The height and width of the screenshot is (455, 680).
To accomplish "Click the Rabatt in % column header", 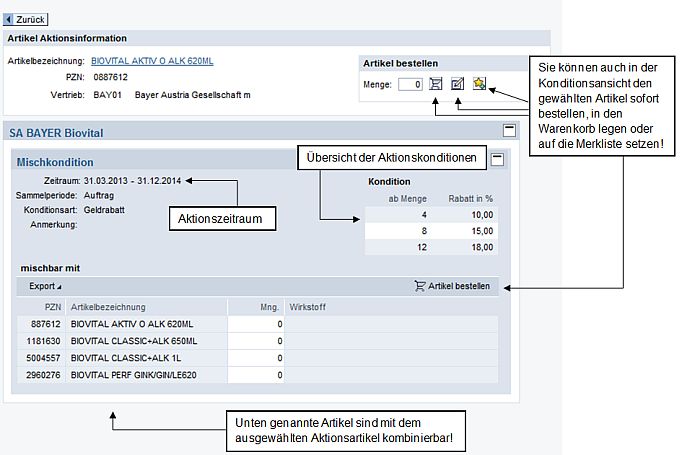I will tap(471, 199).
